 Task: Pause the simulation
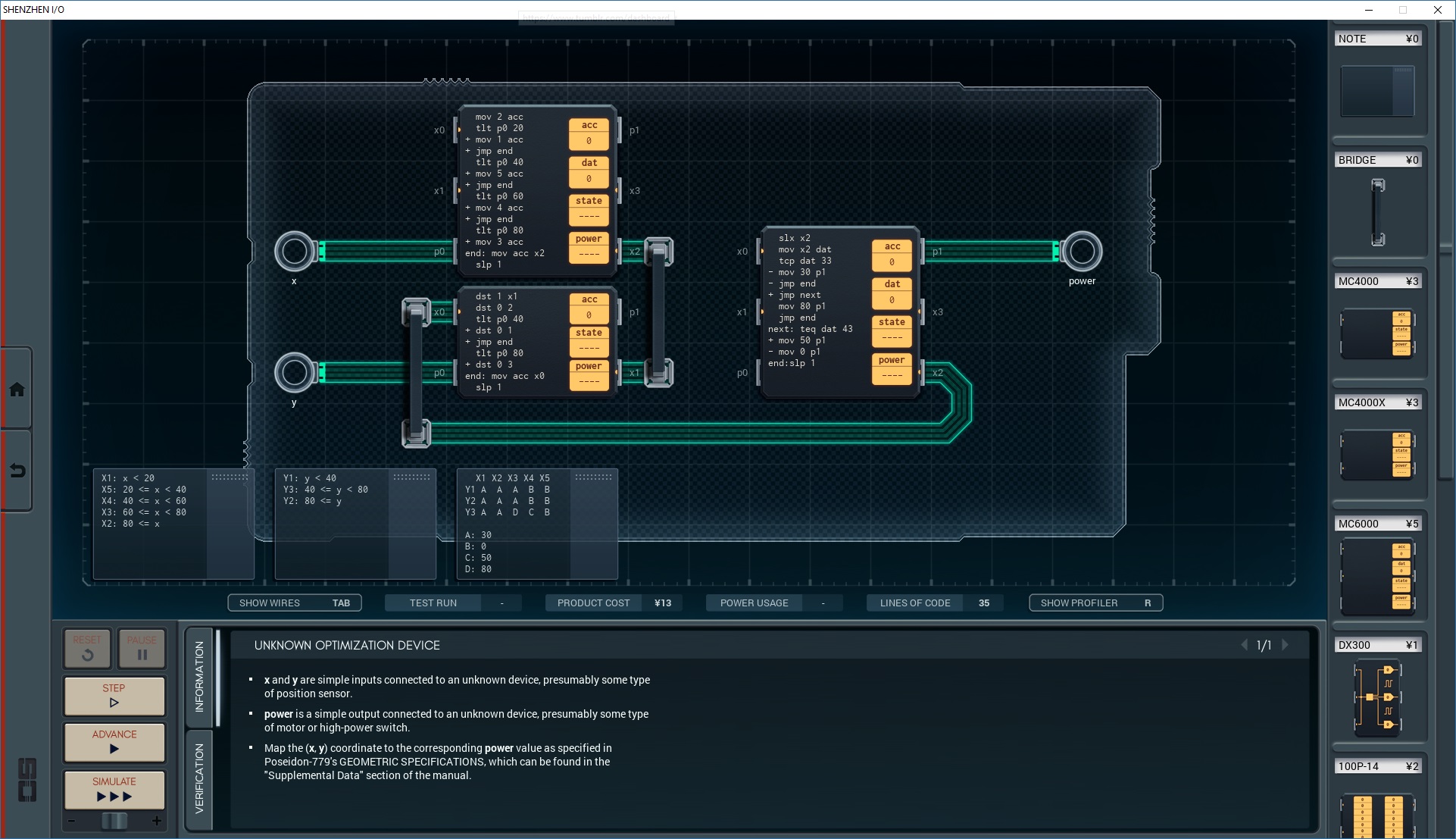point(142,648)
